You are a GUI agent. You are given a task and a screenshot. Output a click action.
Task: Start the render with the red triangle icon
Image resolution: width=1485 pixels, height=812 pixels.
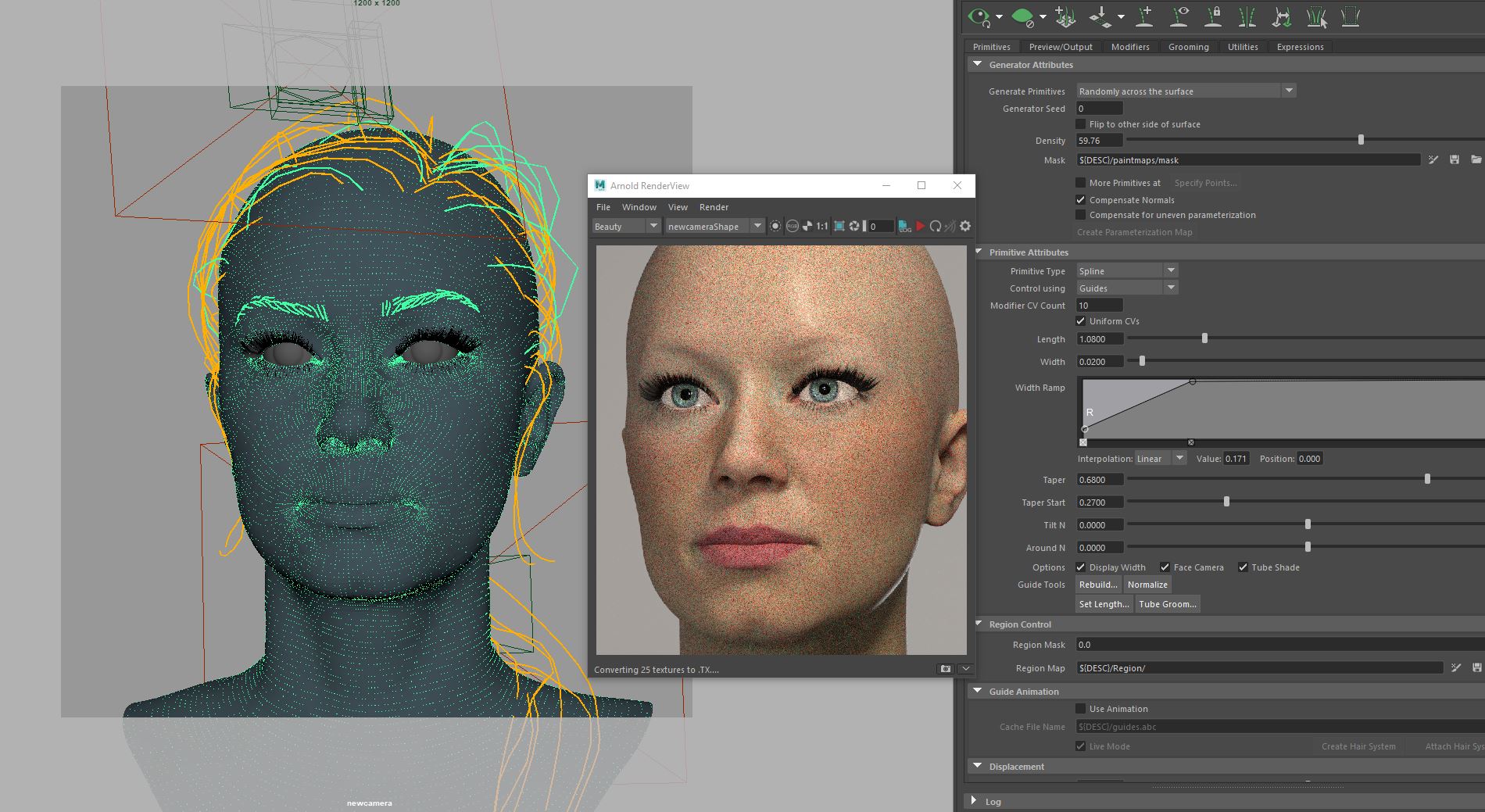[921, 226]
